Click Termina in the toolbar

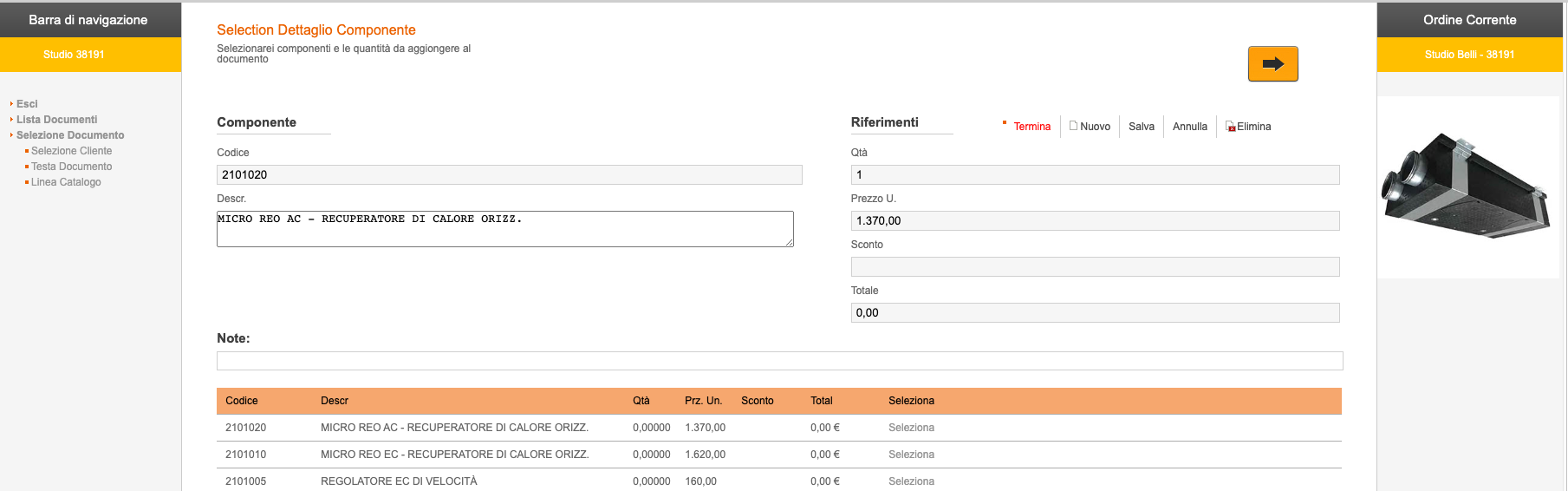[x=1031, y=127]
